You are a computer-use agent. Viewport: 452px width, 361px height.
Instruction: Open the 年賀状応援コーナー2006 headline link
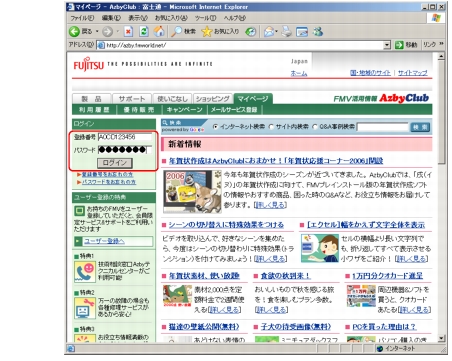point(276,161)
